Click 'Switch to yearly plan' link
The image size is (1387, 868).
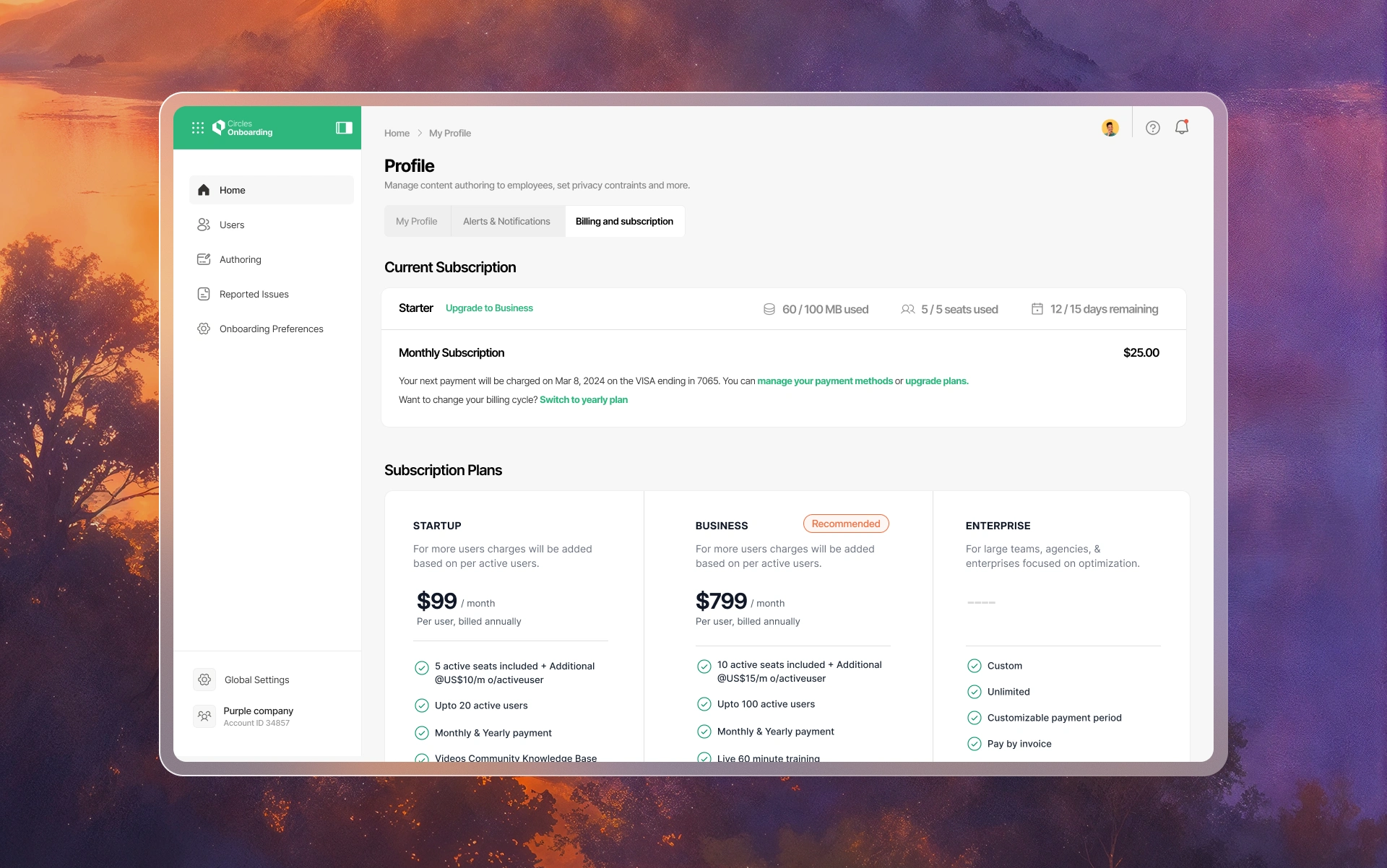pos(584,400)
